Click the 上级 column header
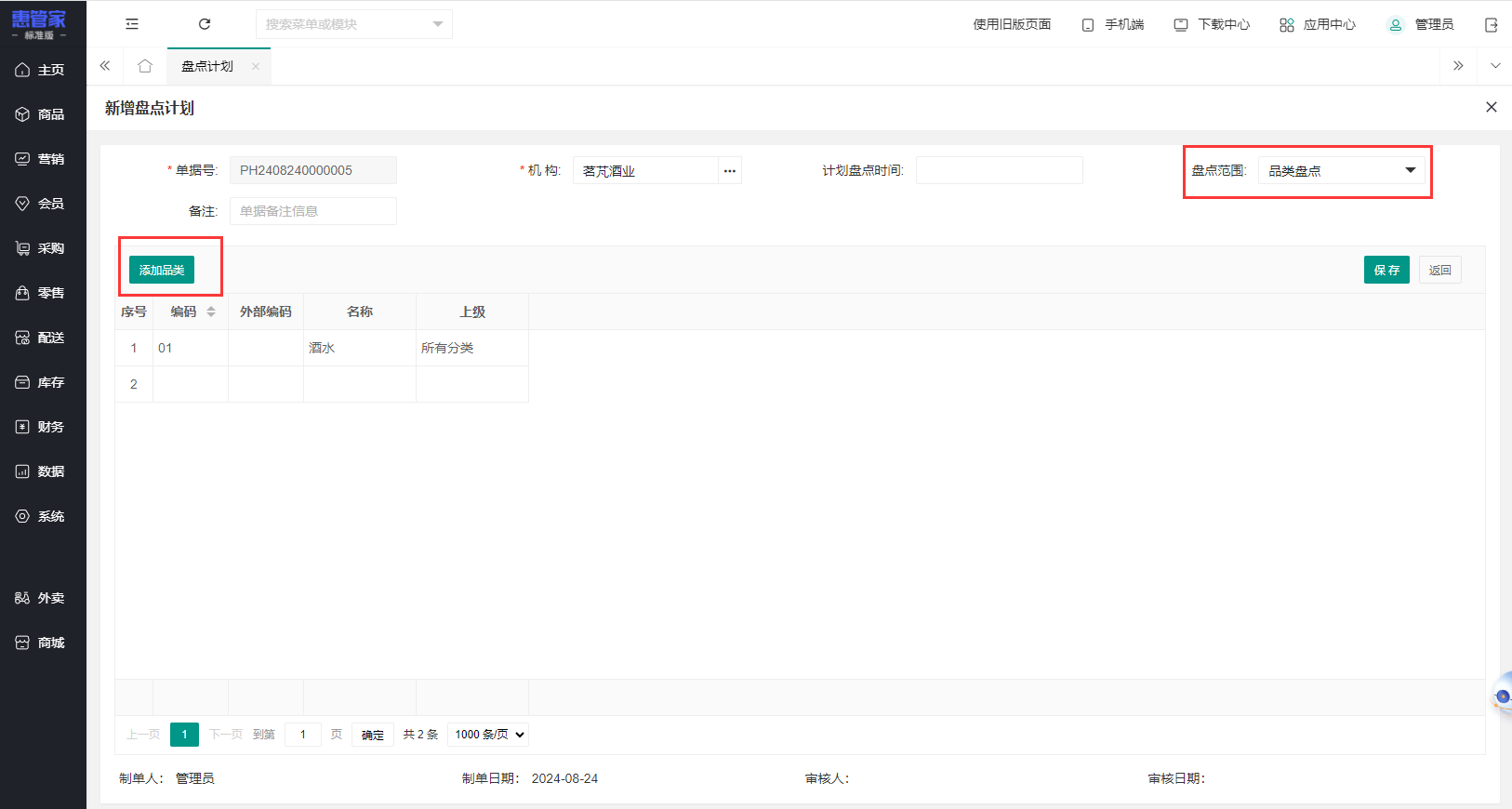The width and height of the screenshot is (1512, 809). [x=472, y=312]
